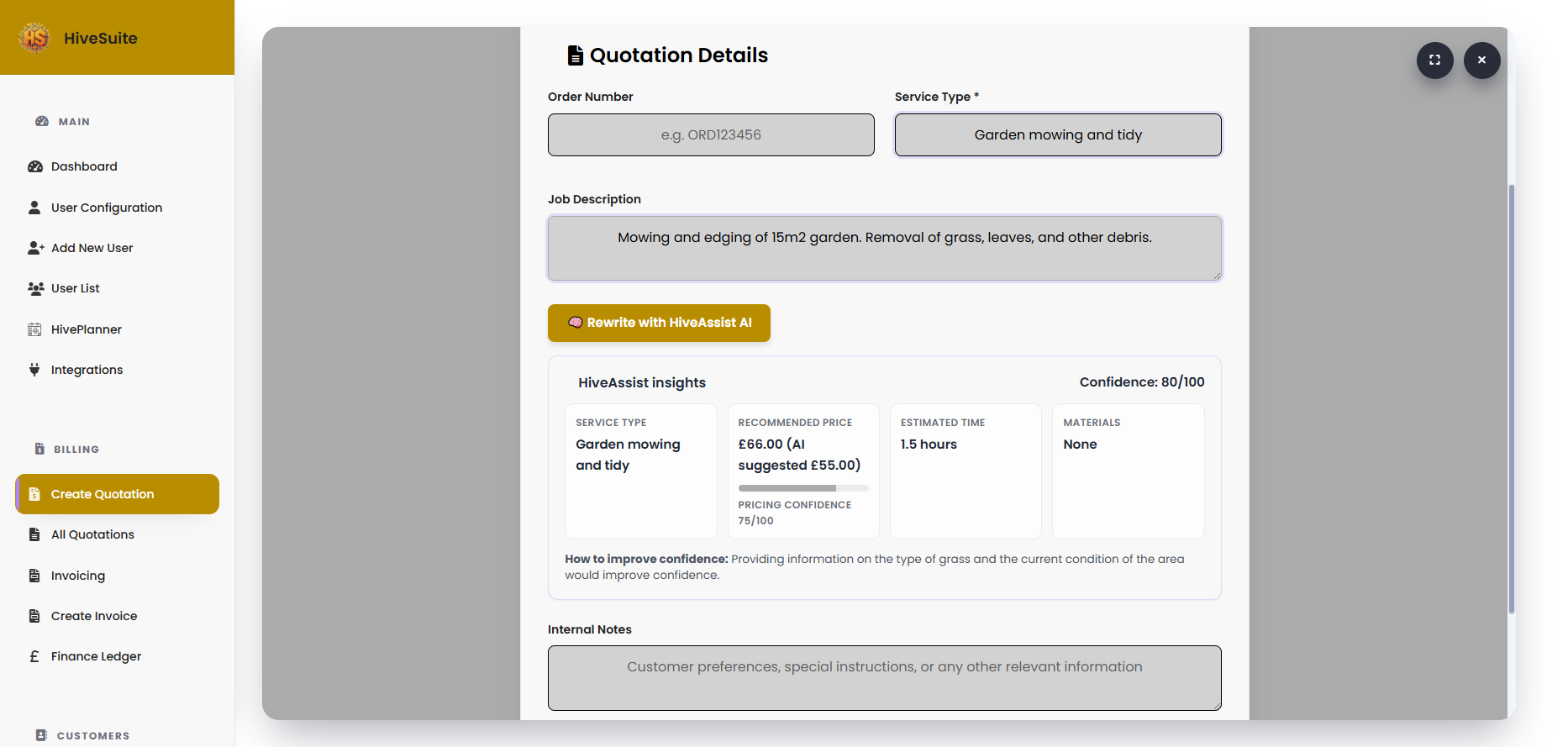Select Create Invoice in sidebar
Viewport: 1568px width, 747px height.
click(x=93, y=616)
